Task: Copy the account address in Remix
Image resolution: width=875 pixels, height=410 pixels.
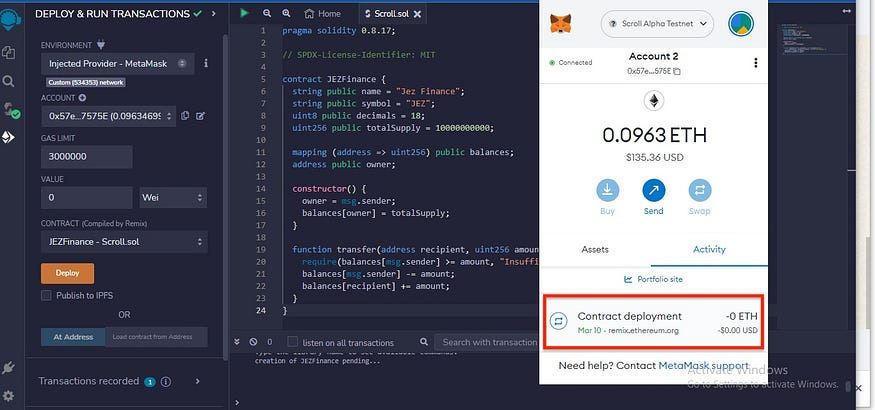Action: [x=185, y=116]
